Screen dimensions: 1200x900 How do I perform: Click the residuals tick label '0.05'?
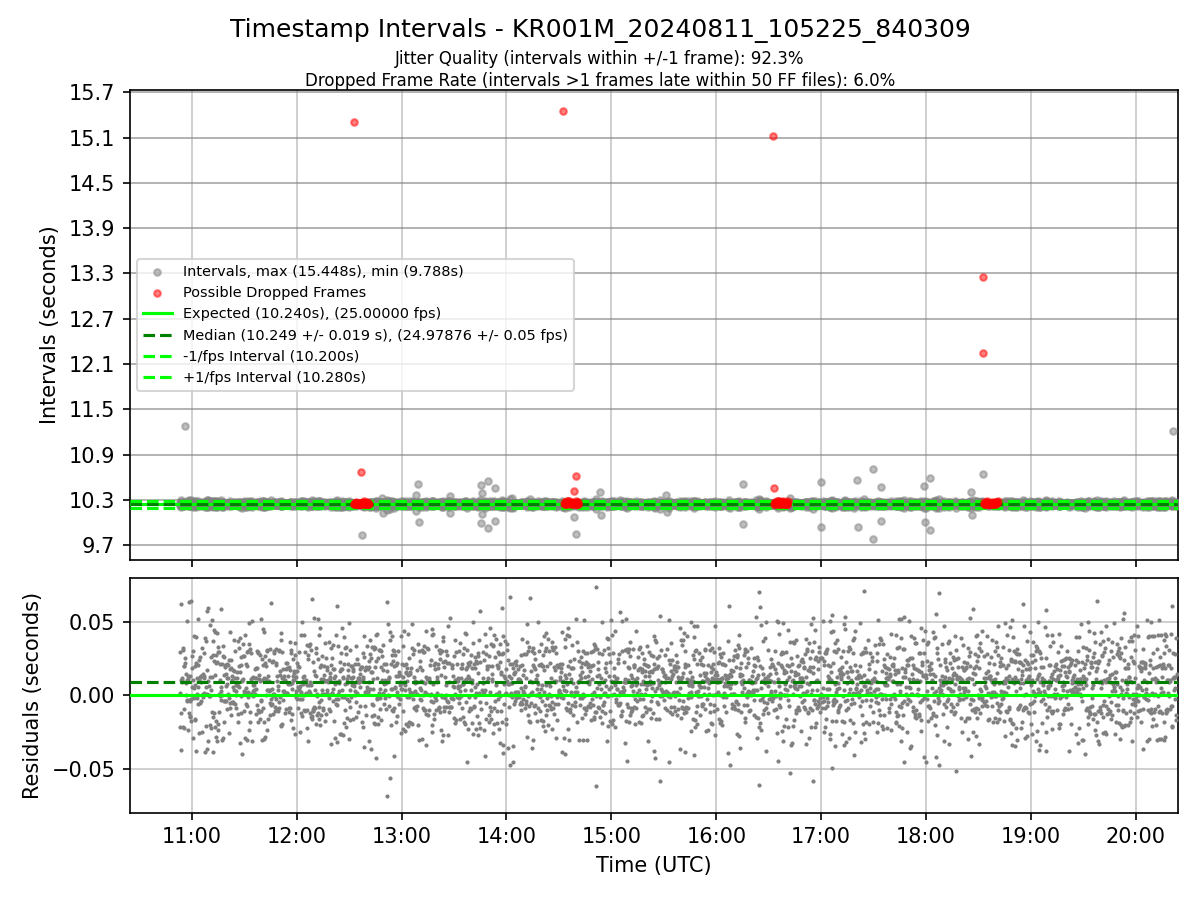click(x=94, y=622)
